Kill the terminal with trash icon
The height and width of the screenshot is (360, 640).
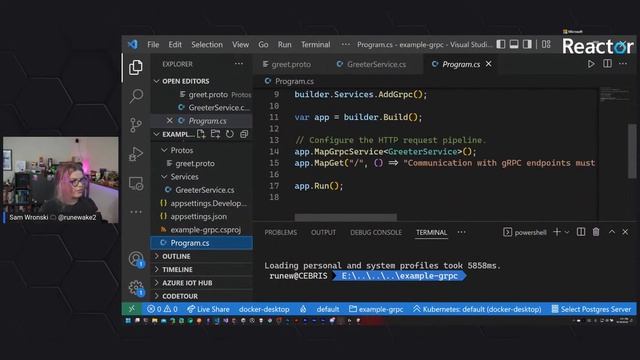(596, 232)
